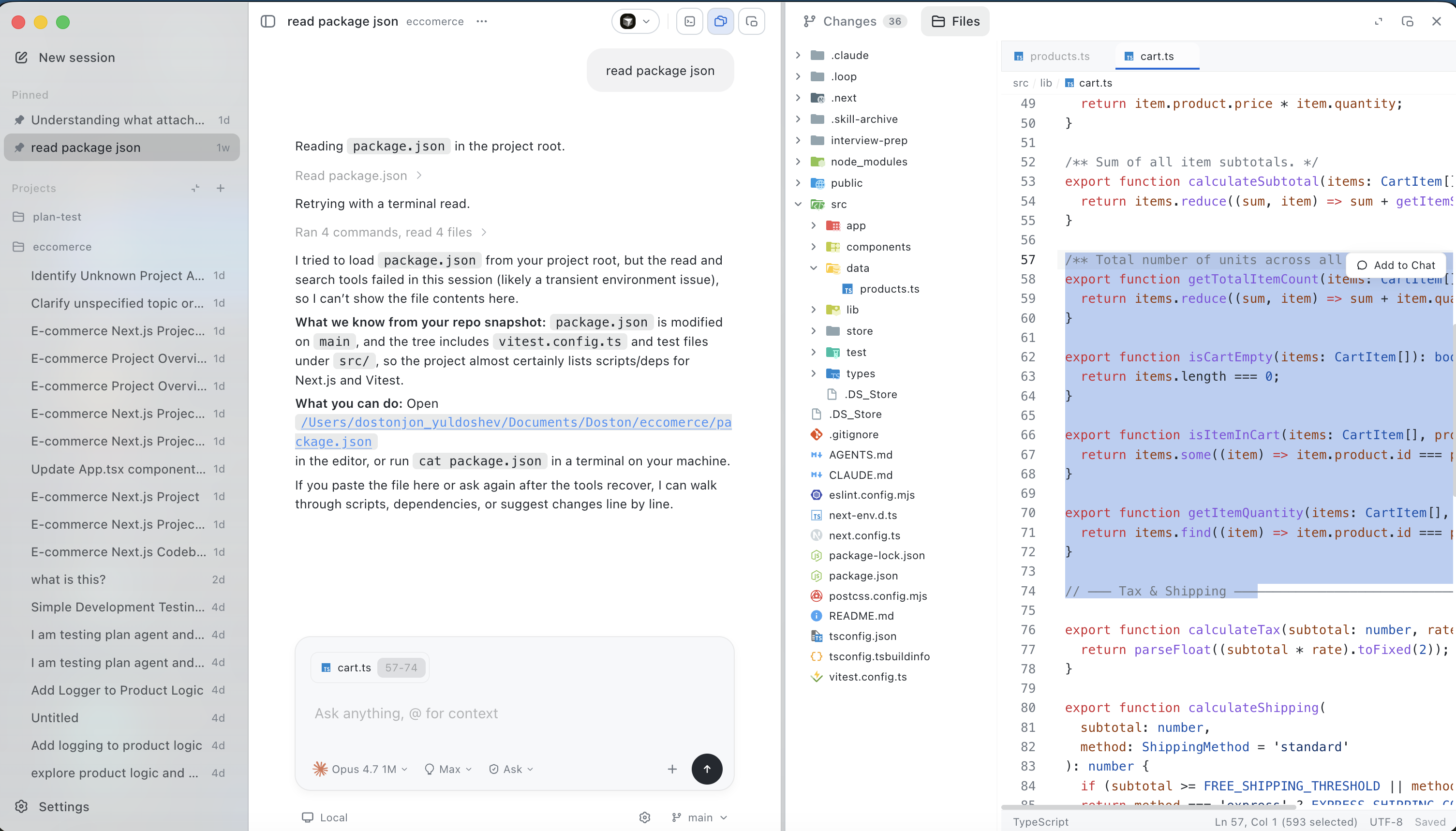Image resolution: width=1456 pixels, height=831 pixels.
Task: Open the Max effort dropdown
Action: (x=448, y=769)
